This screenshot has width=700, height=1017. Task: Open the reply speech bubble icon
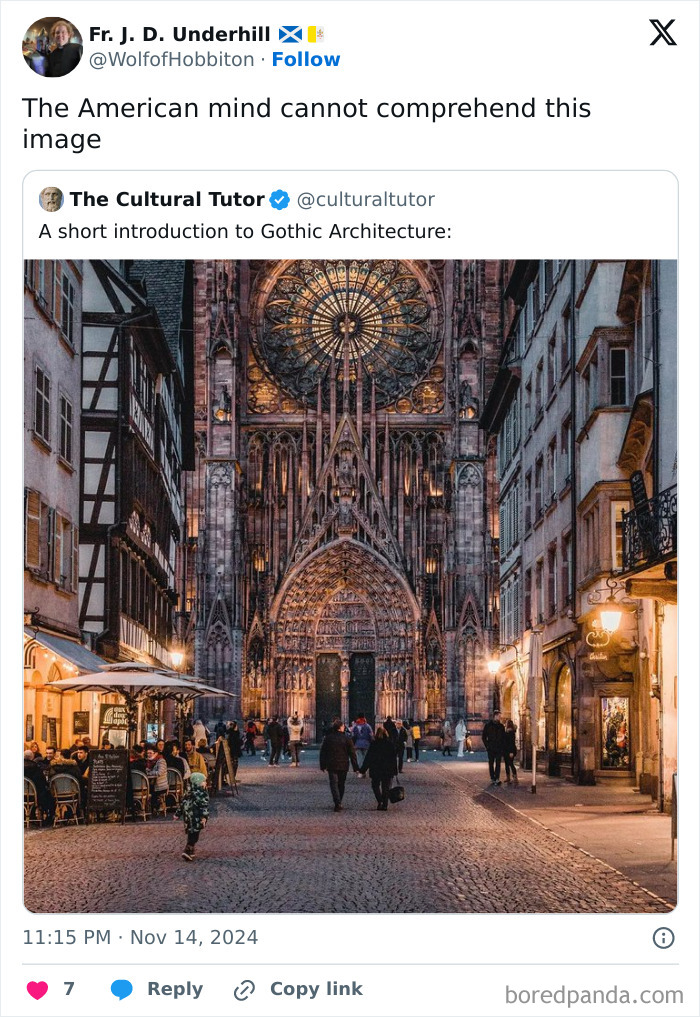pos(122,989)
